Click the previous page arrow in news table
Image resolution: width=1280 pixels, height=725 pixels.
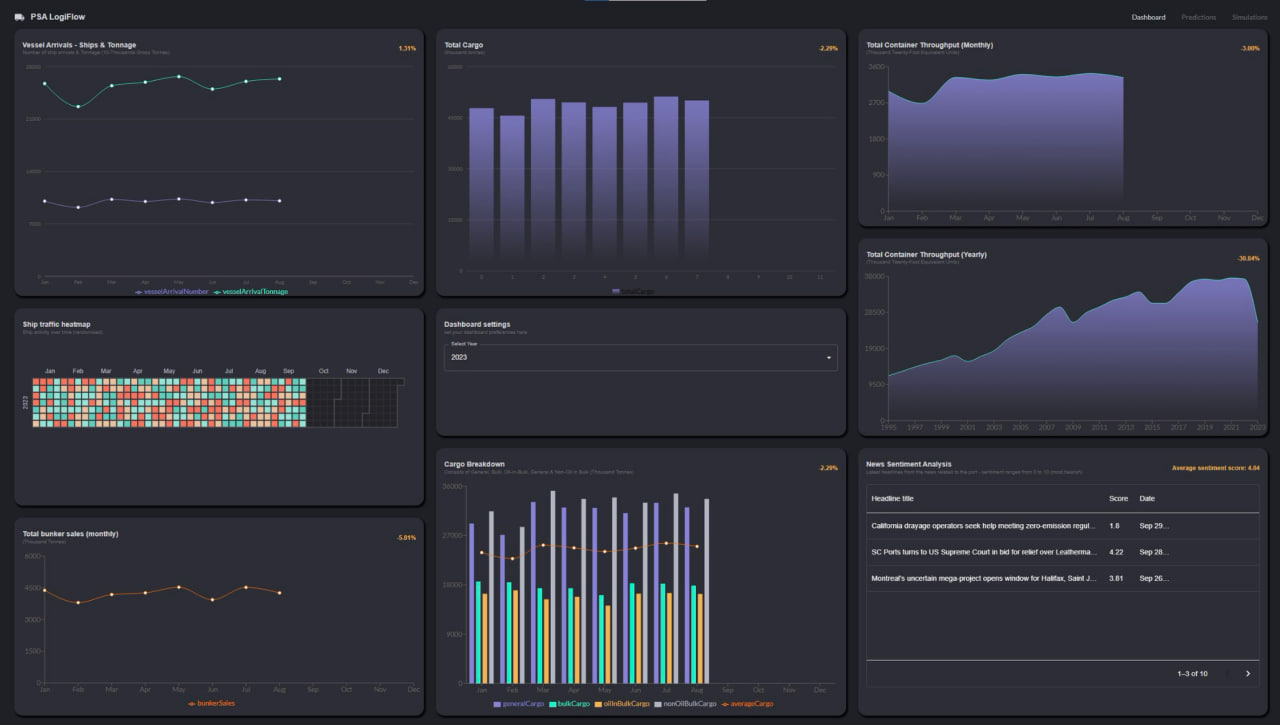tap(1227, 674)
